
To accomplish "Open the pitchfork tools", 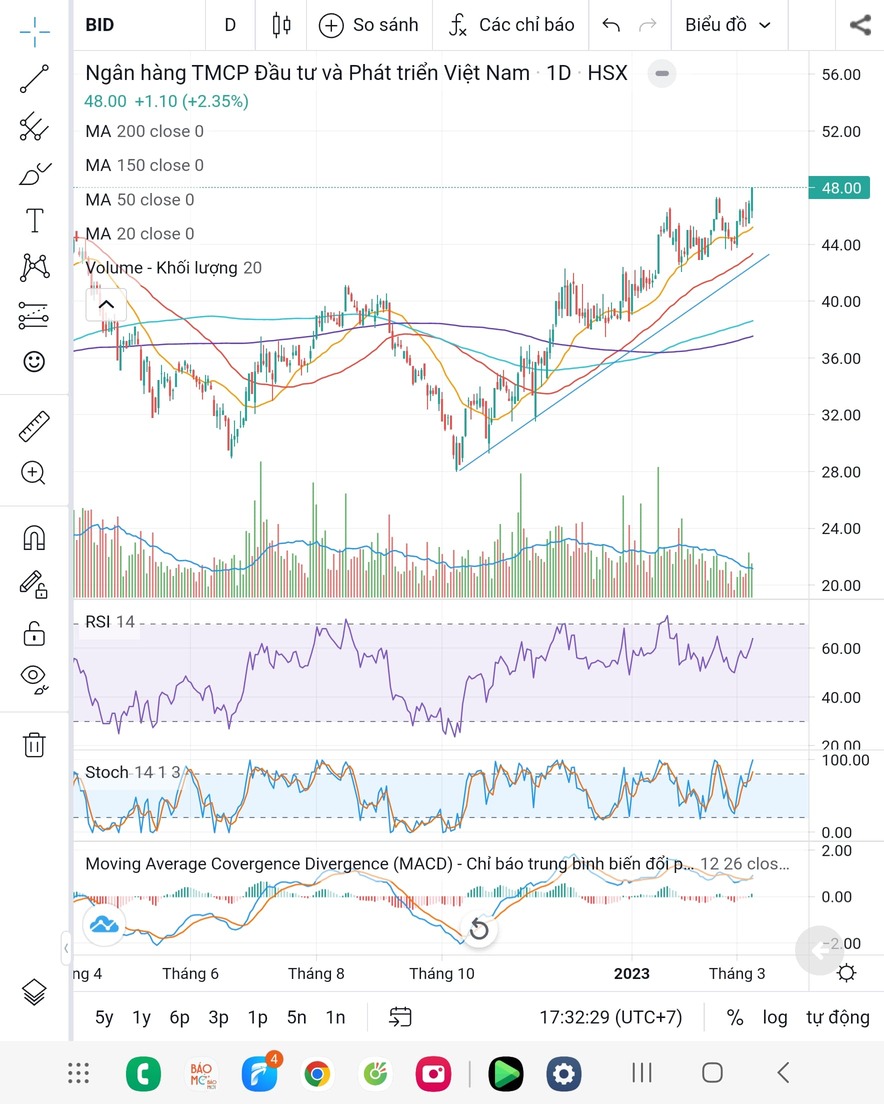I will point(34,127).
